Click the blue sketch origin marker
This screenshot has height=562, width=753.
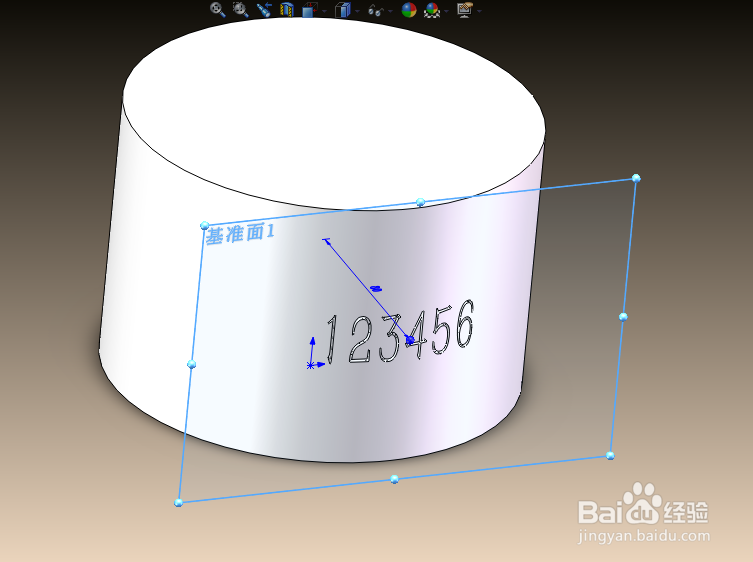tap(310, 366)
